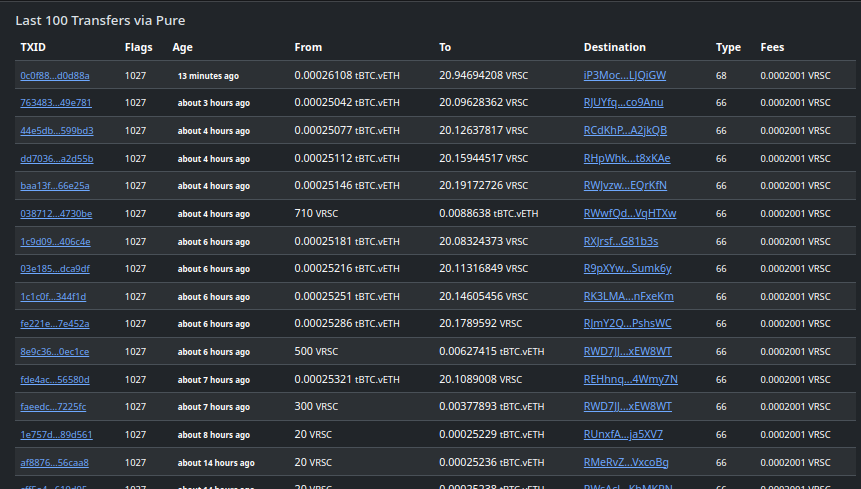Image resolution: width=861 pixels, height=489 pixels.
Task: Open destination address iP3Moc...LJQiGW
Action: coord(625,75)
